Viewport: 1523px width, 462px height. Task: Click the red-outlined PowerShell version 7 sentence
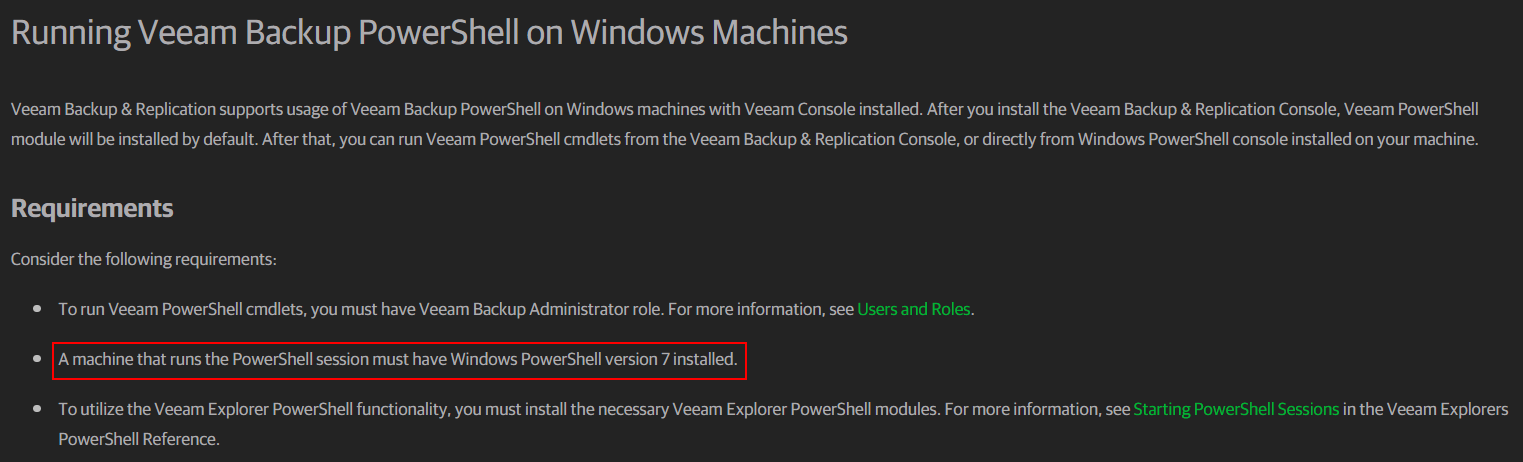point(398,359)
